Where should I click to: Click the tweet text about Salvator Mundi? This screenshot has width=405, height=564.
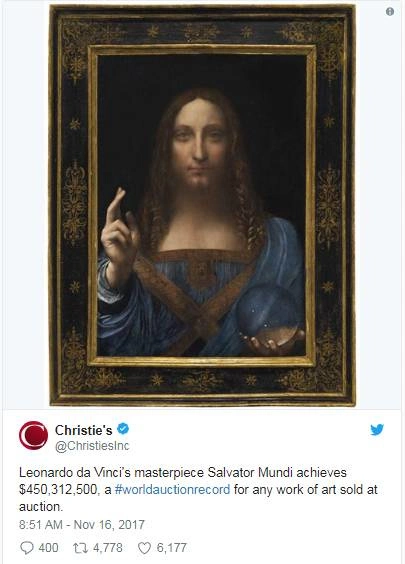pyautogui.click(x=199, y=489)
